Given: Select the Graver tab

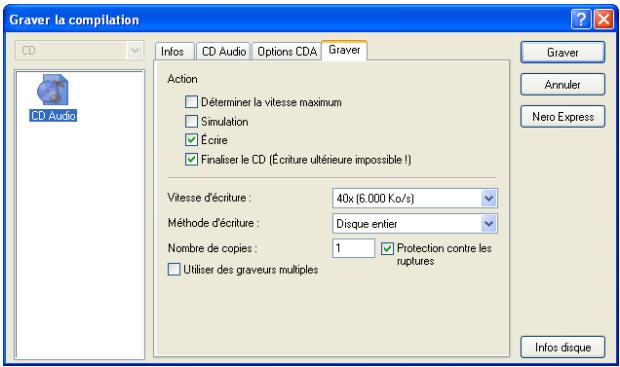Looking at the screenshot, I should 344,50.
